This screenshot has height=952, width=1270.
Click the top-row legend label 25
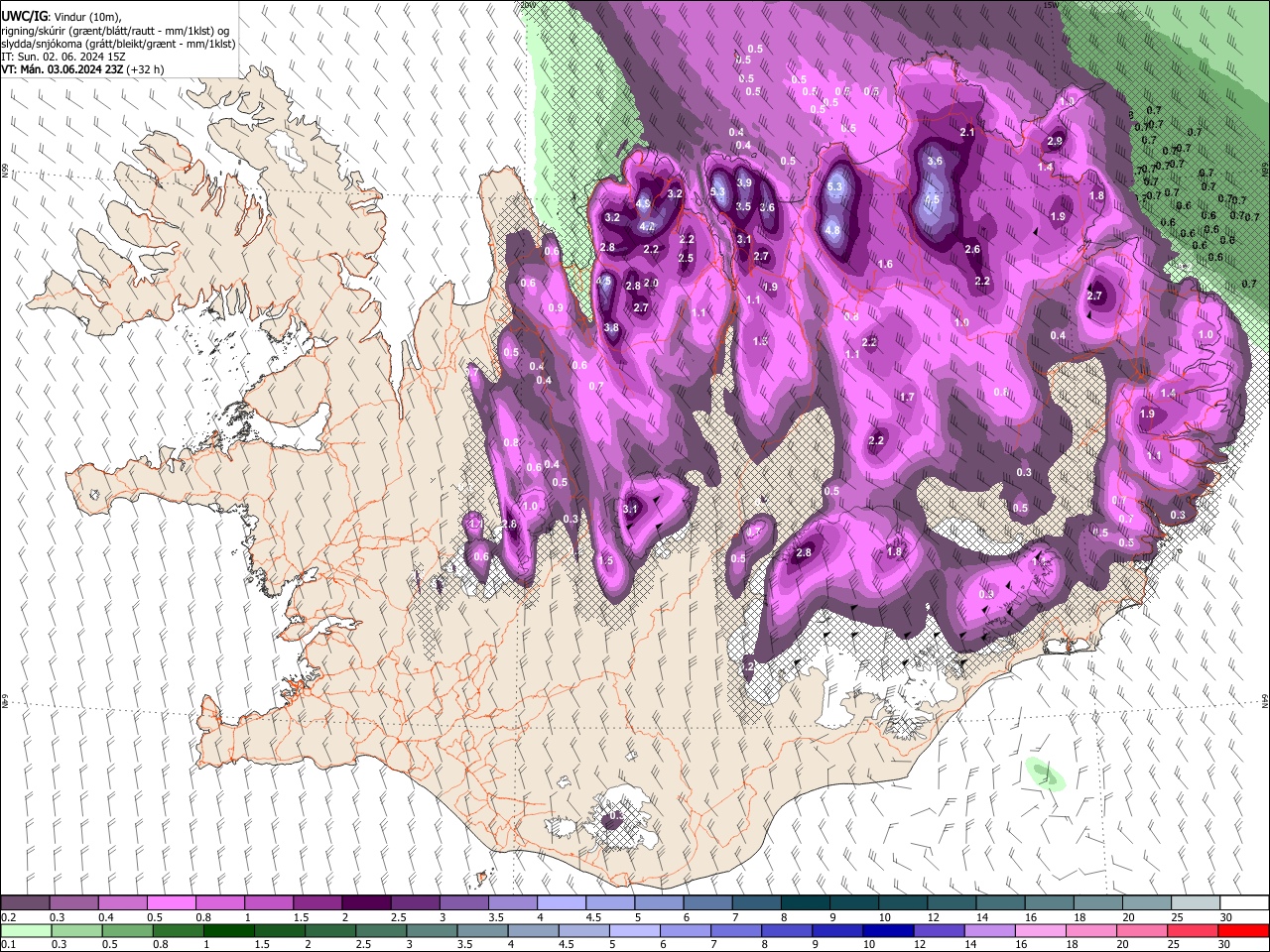pos(1177,917)
